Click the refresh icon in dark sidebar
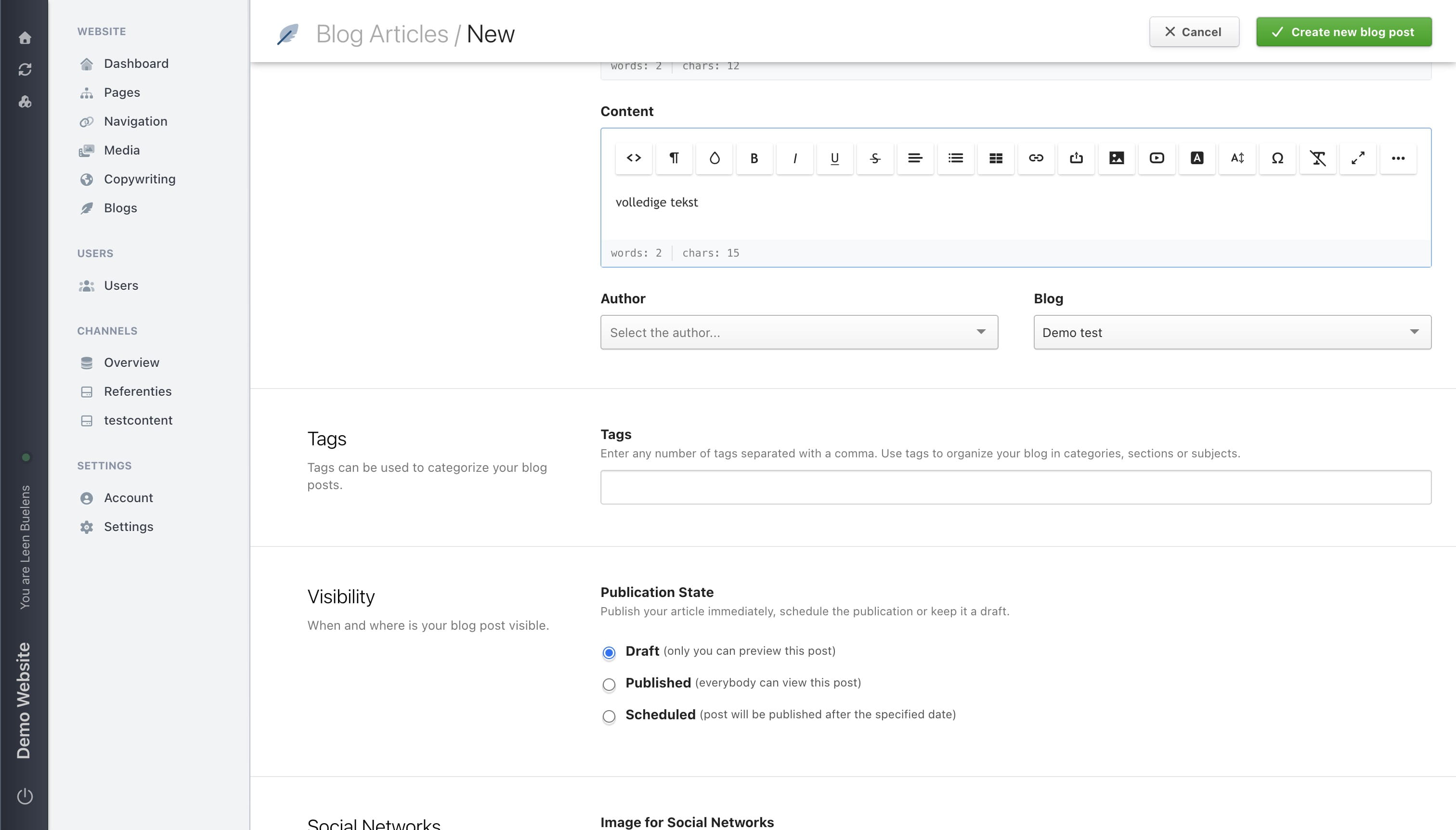Screen dimensions: 1456x830 tap(25, 69)
